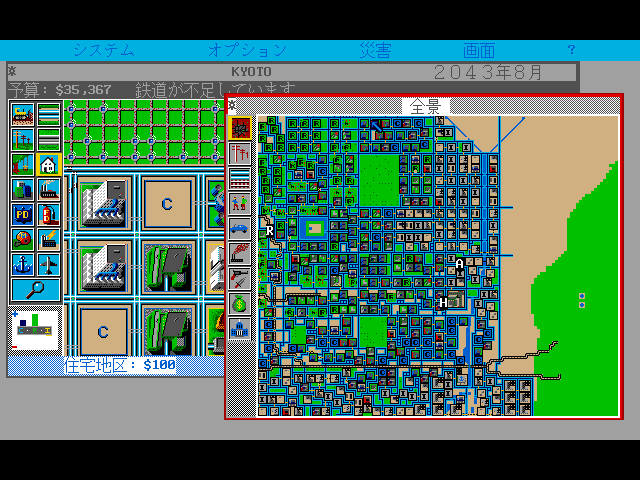Click the upper empty C zone tile
640x480 pixels.
167,204
